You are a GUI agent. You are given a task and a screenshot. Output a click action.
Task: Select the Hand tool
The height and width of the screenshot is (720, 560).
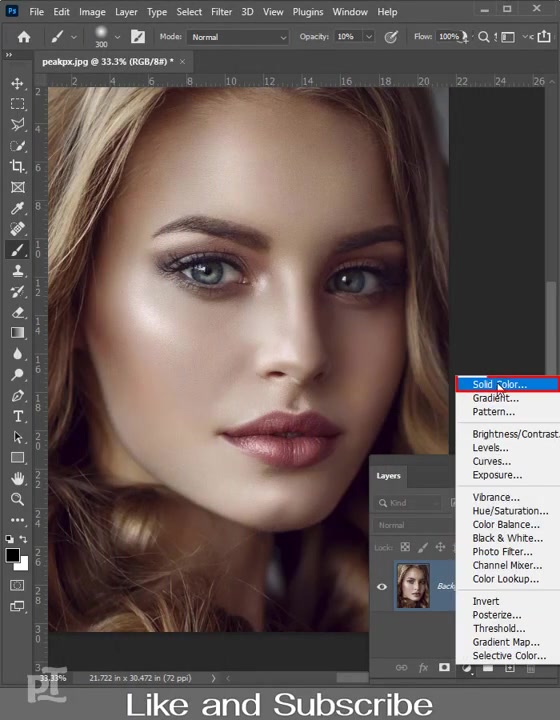17,479
